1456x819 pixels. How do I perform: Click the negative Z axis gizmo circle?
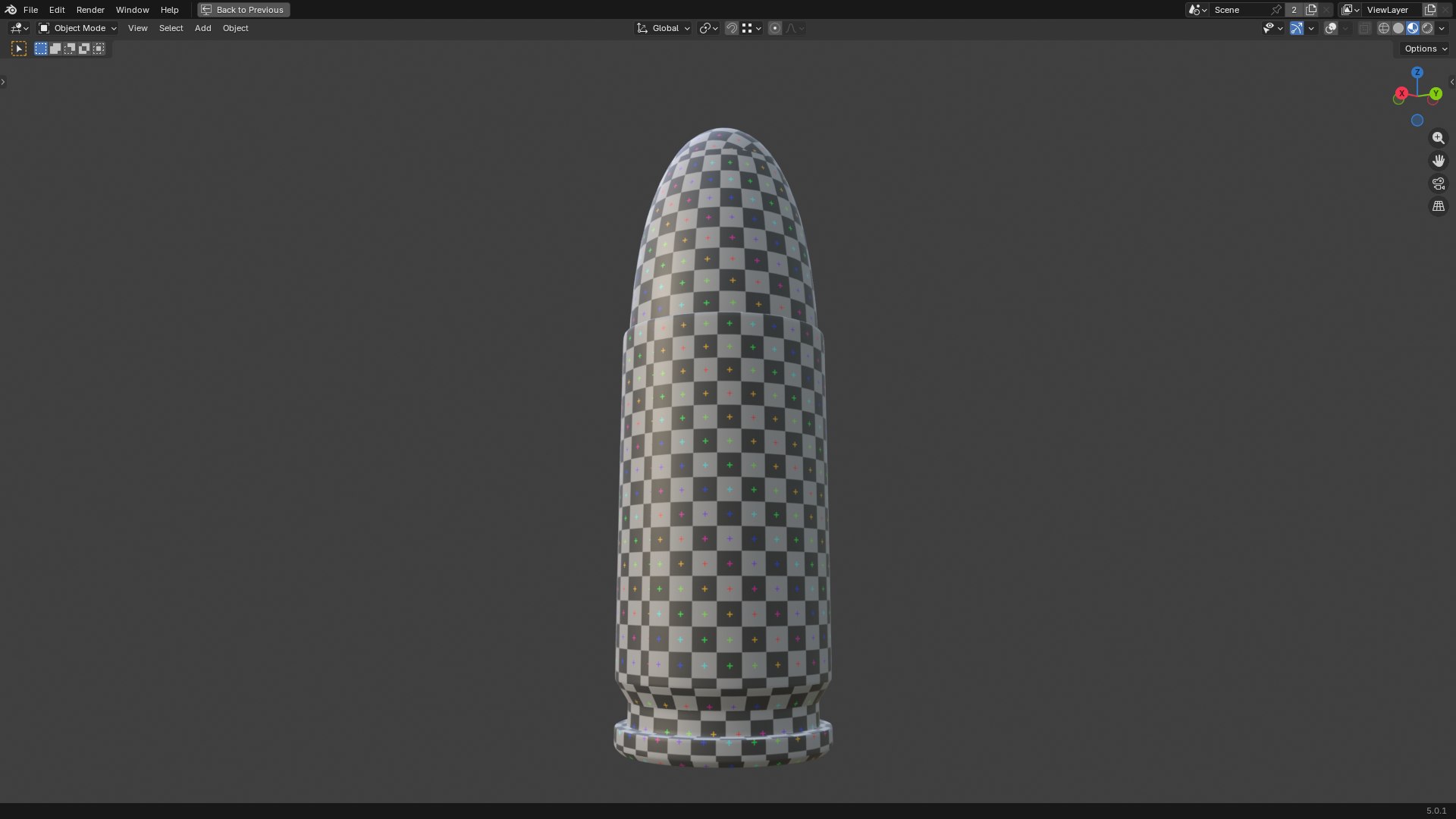[1417, 120]
